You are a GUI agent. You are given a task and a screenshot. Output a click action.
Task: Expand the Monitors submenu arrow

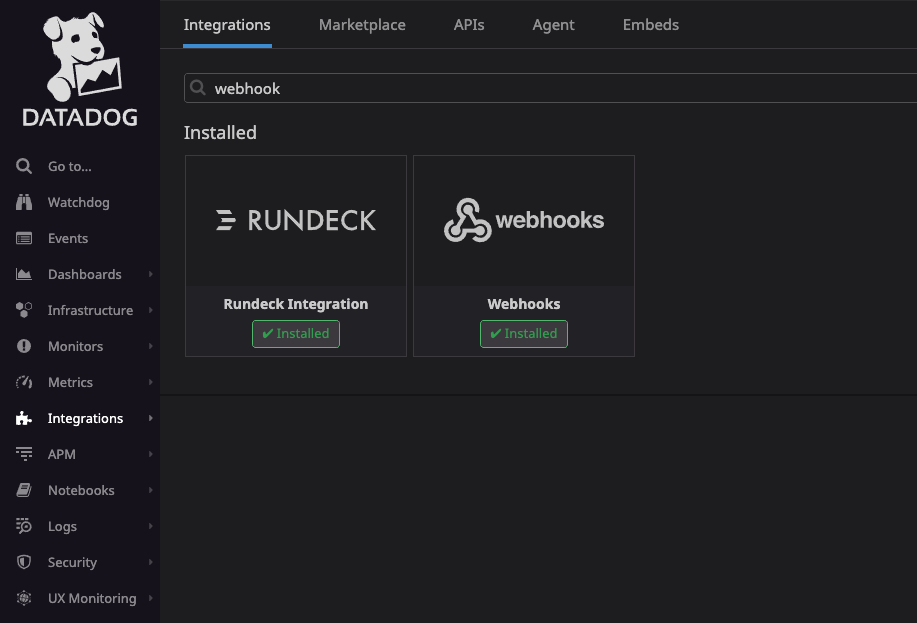(150, 346)
